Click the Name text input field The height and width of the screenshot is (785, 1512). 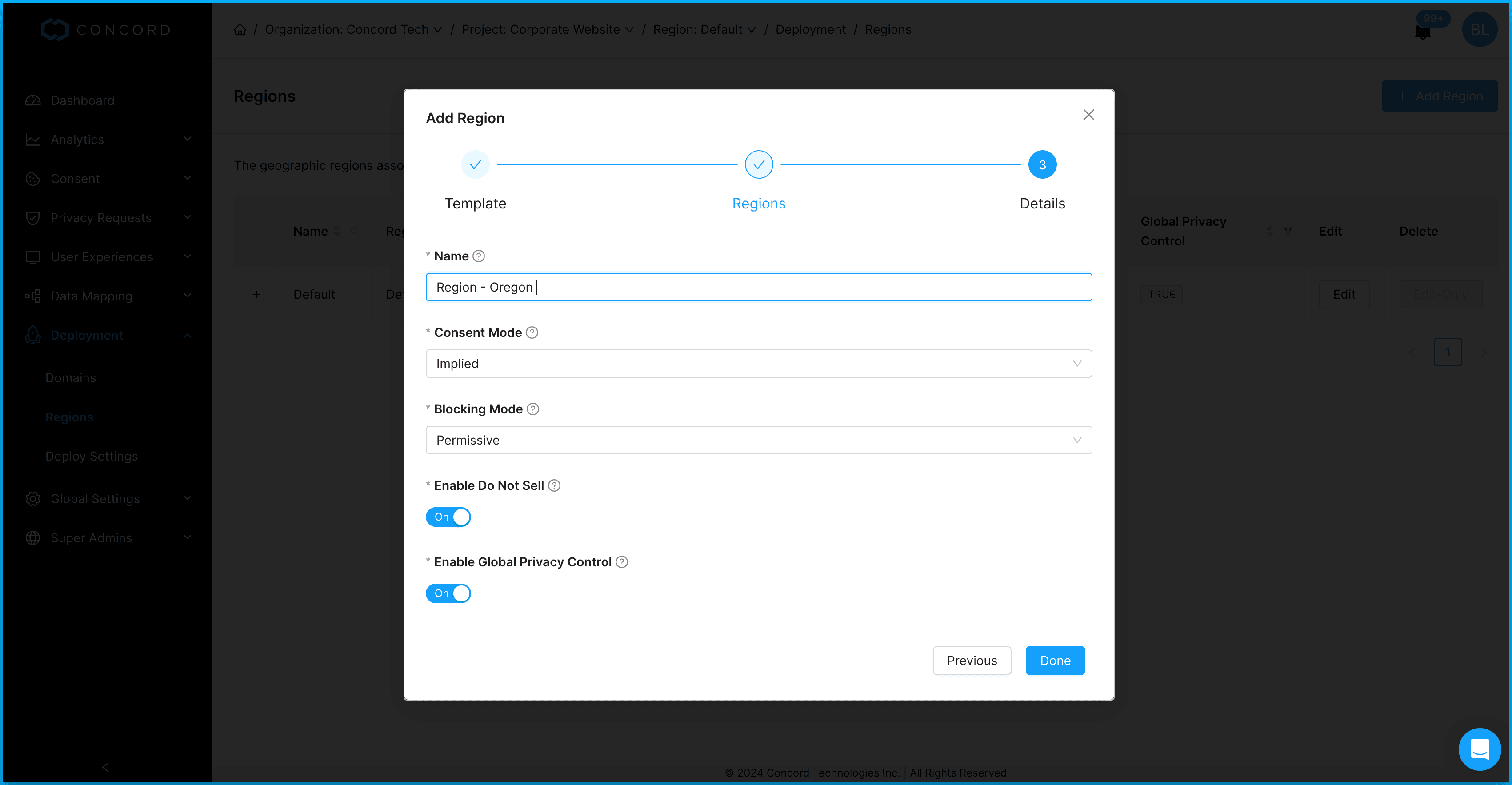(x=758, y=287)
